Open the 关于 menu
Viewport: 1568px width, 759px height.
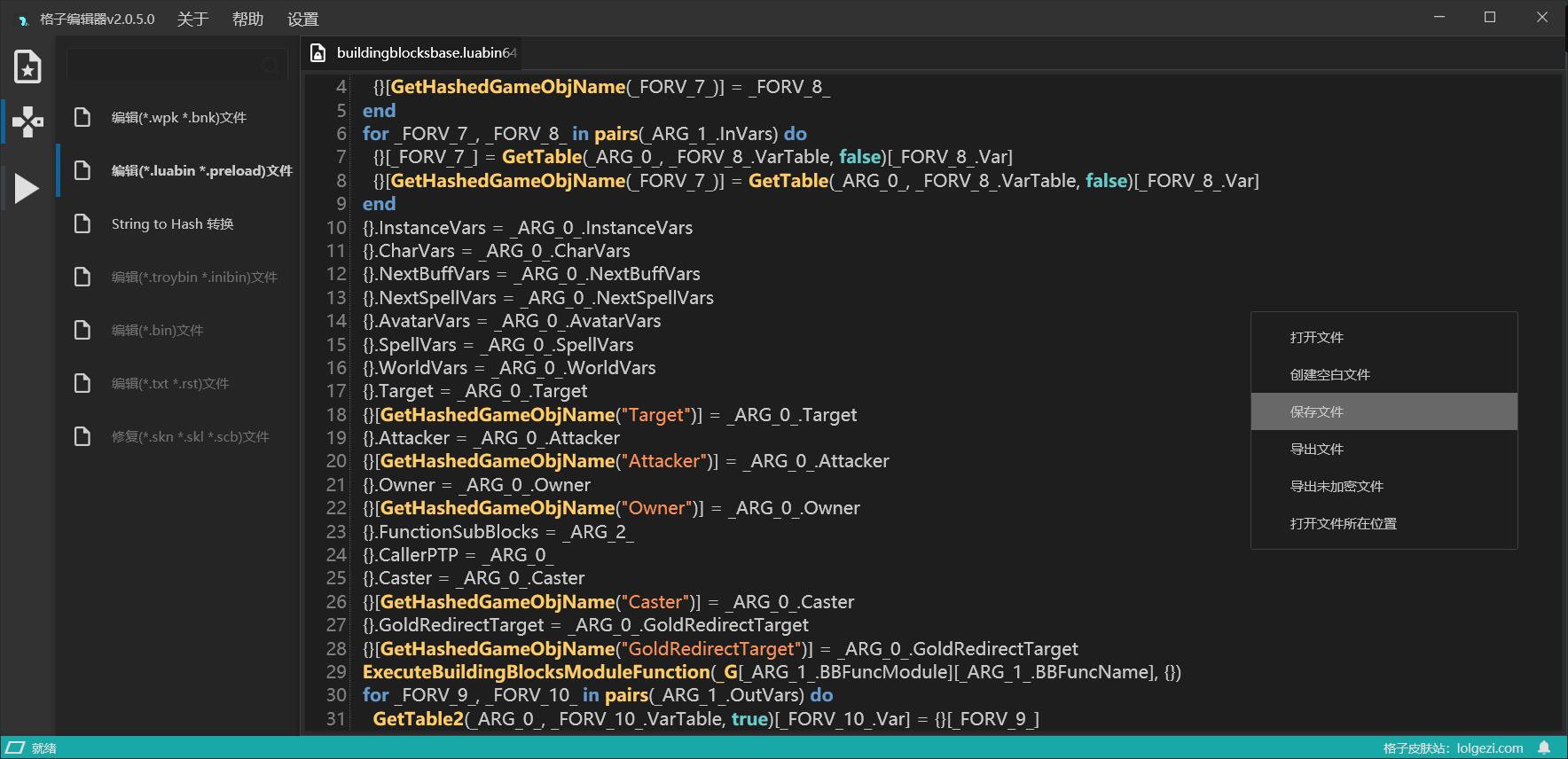coord(192,19)
